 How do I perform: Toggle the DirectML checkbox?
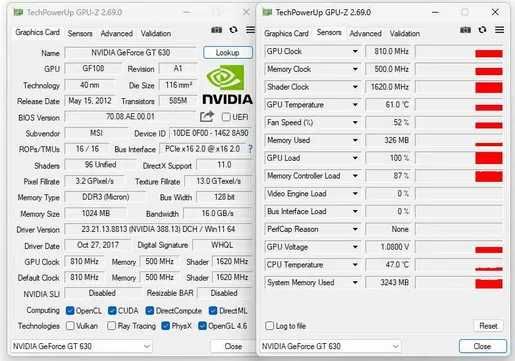(x=213, y=311)
